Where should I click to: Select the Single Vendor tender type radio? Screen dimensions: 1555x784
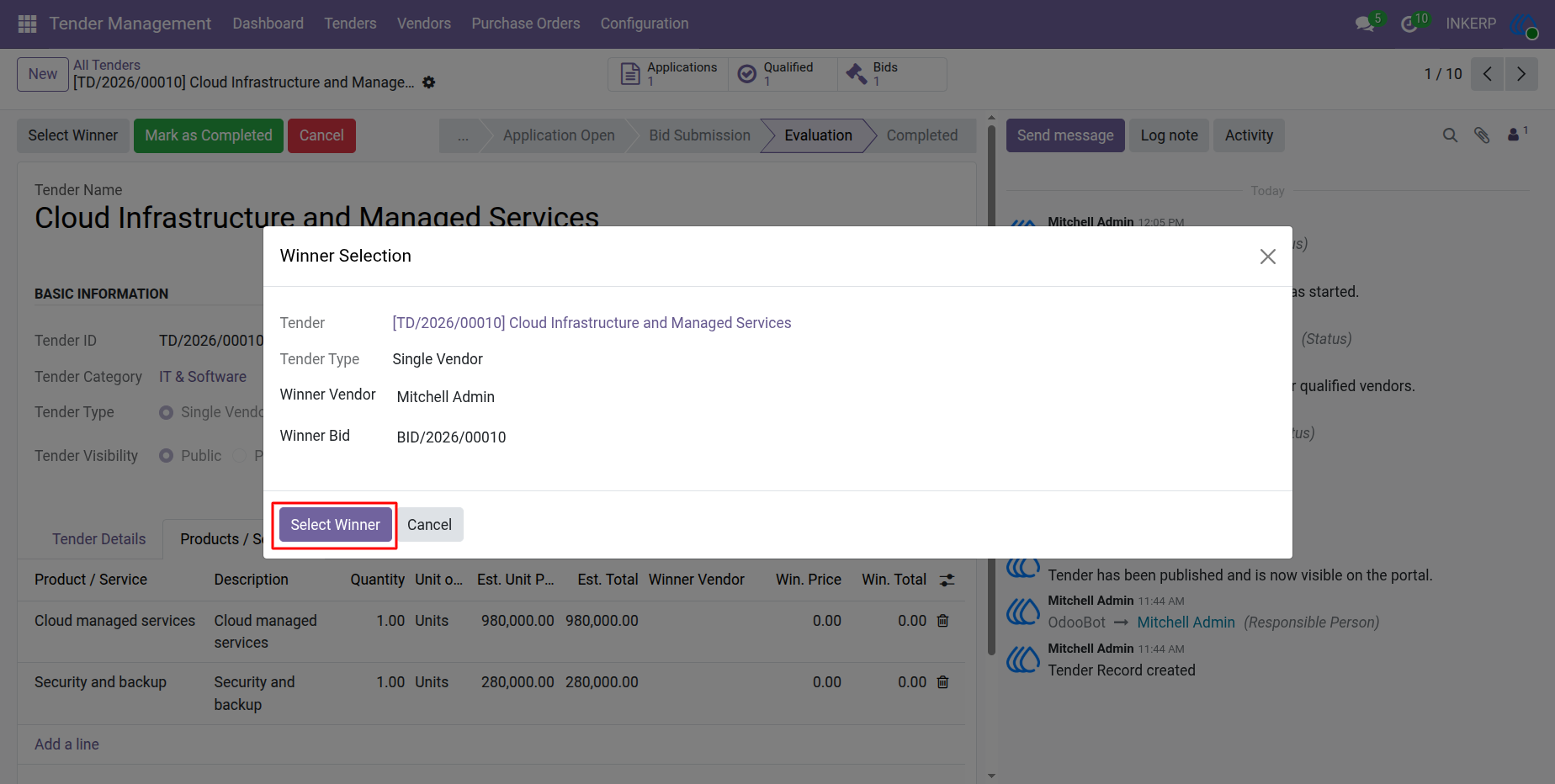click(167, 412)
